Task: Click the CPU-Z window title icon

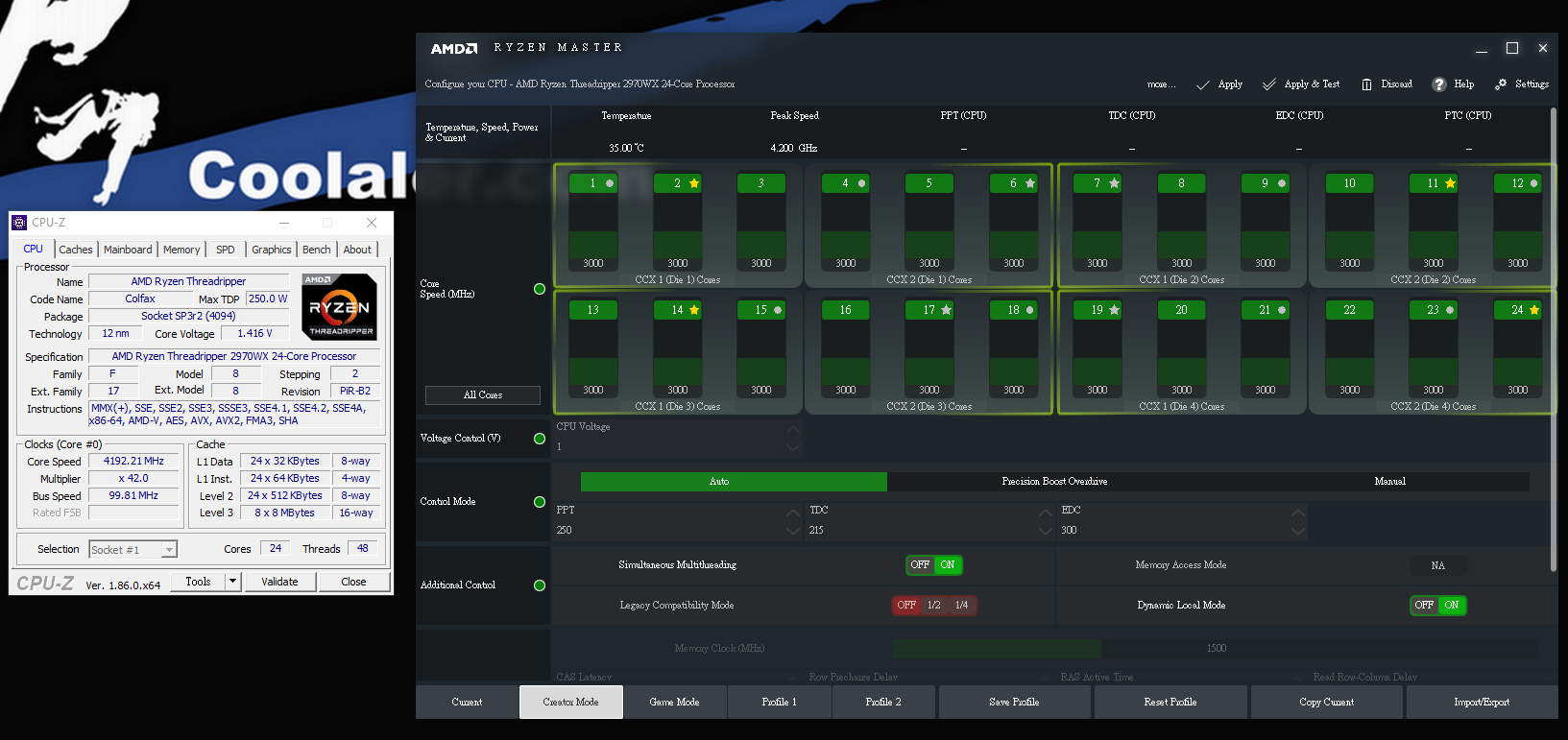Action: pos(19,223)
